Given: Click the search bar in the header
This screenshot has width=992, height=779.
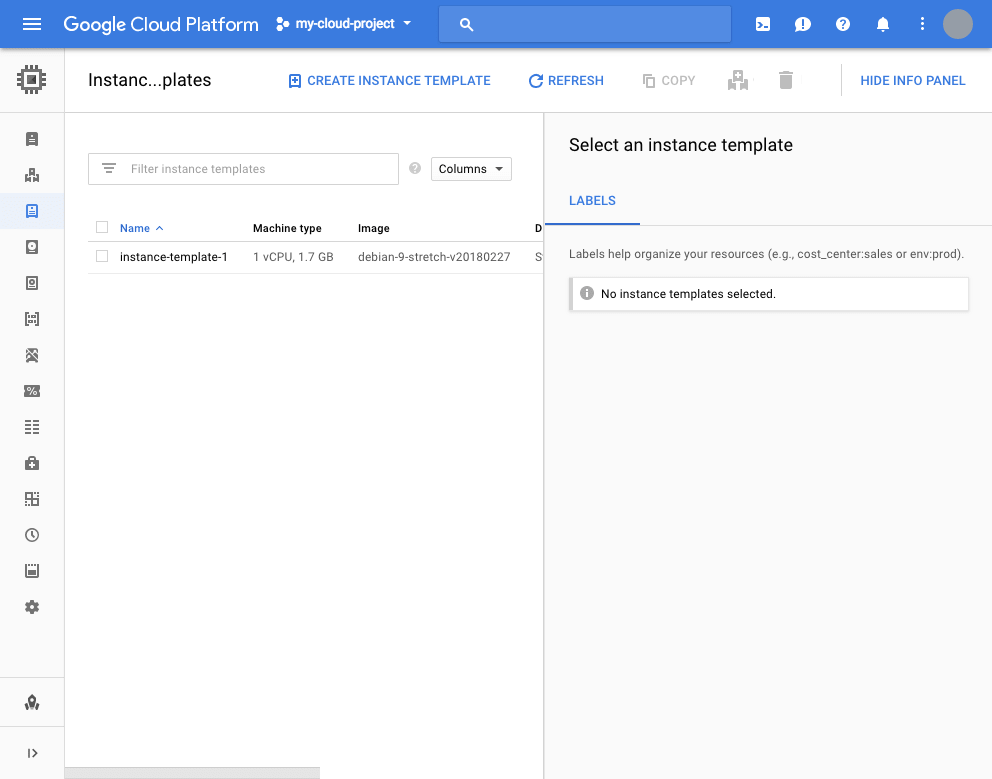Looking at the screenshot, I should click(585, 24).
